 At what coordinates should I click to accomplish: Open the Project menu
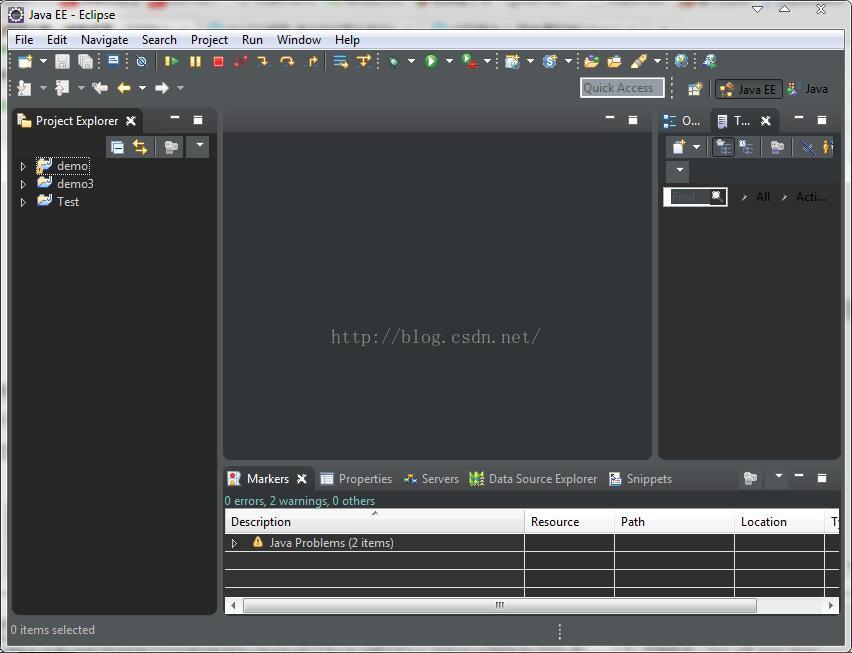click(209, 40)
